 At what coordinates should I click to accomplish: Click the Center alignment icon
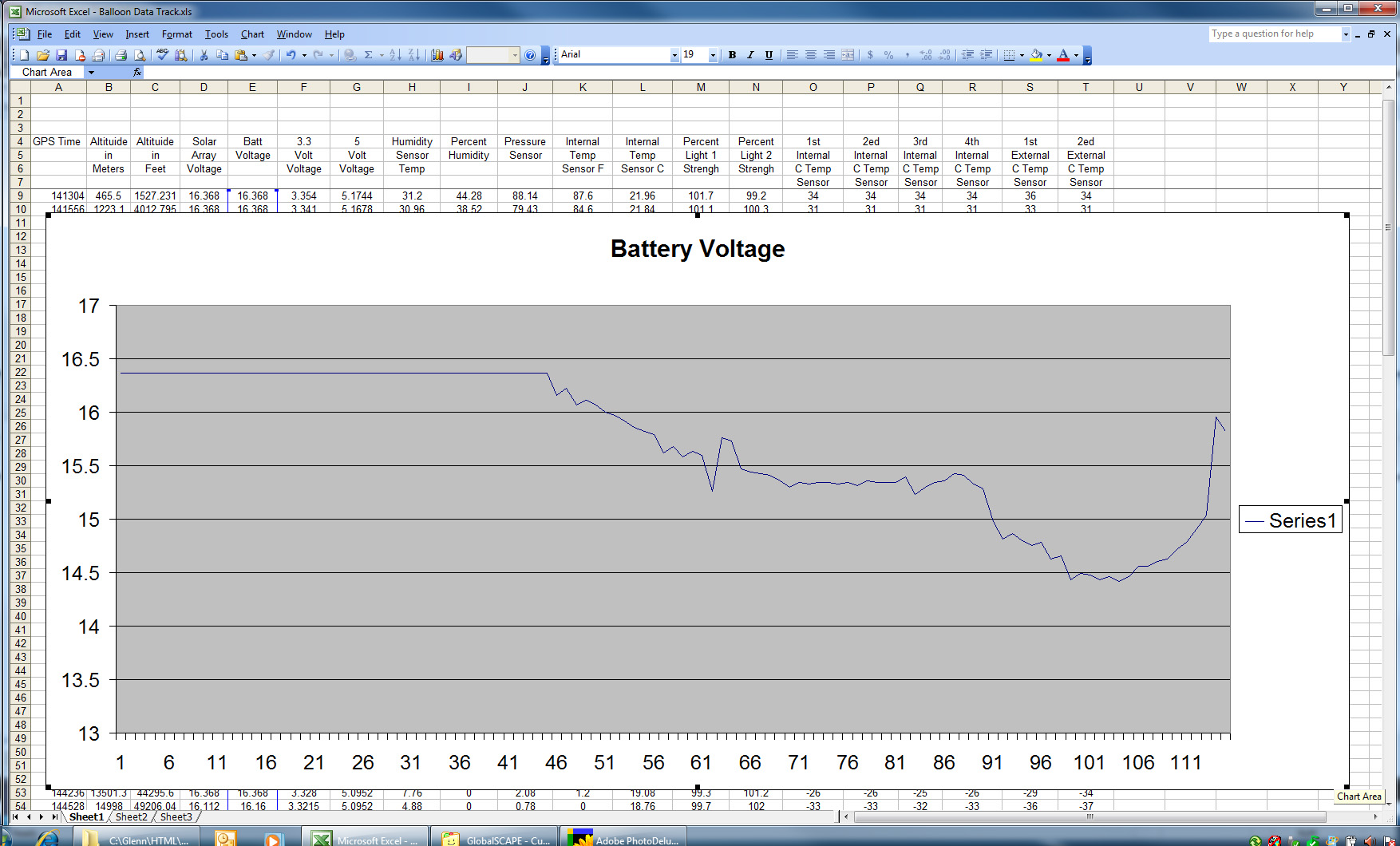(810, 55)
